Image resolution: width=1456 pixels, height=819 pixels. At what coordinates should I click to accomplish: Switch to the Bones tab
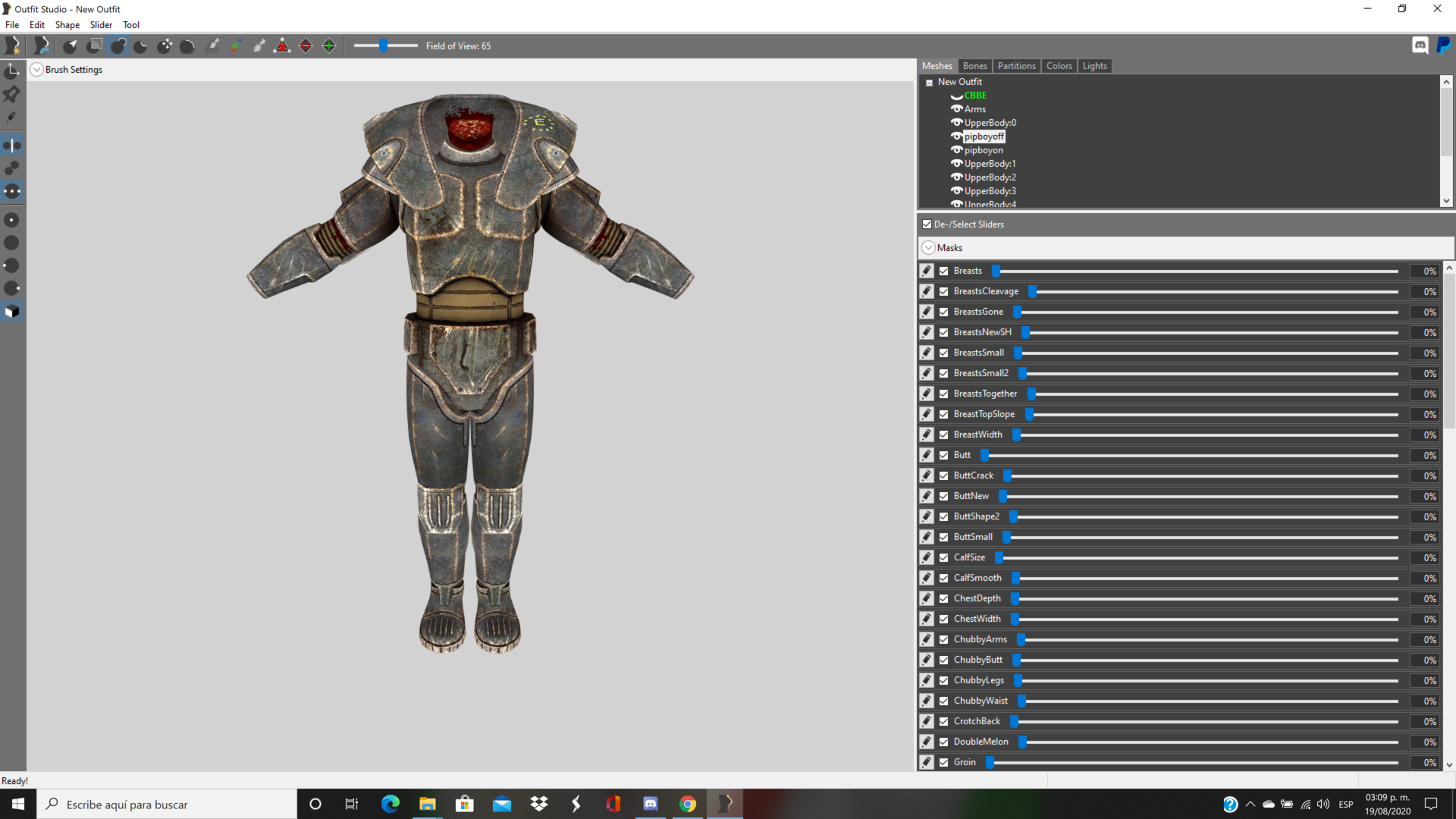pyautogui.click(x=974, y=66)
